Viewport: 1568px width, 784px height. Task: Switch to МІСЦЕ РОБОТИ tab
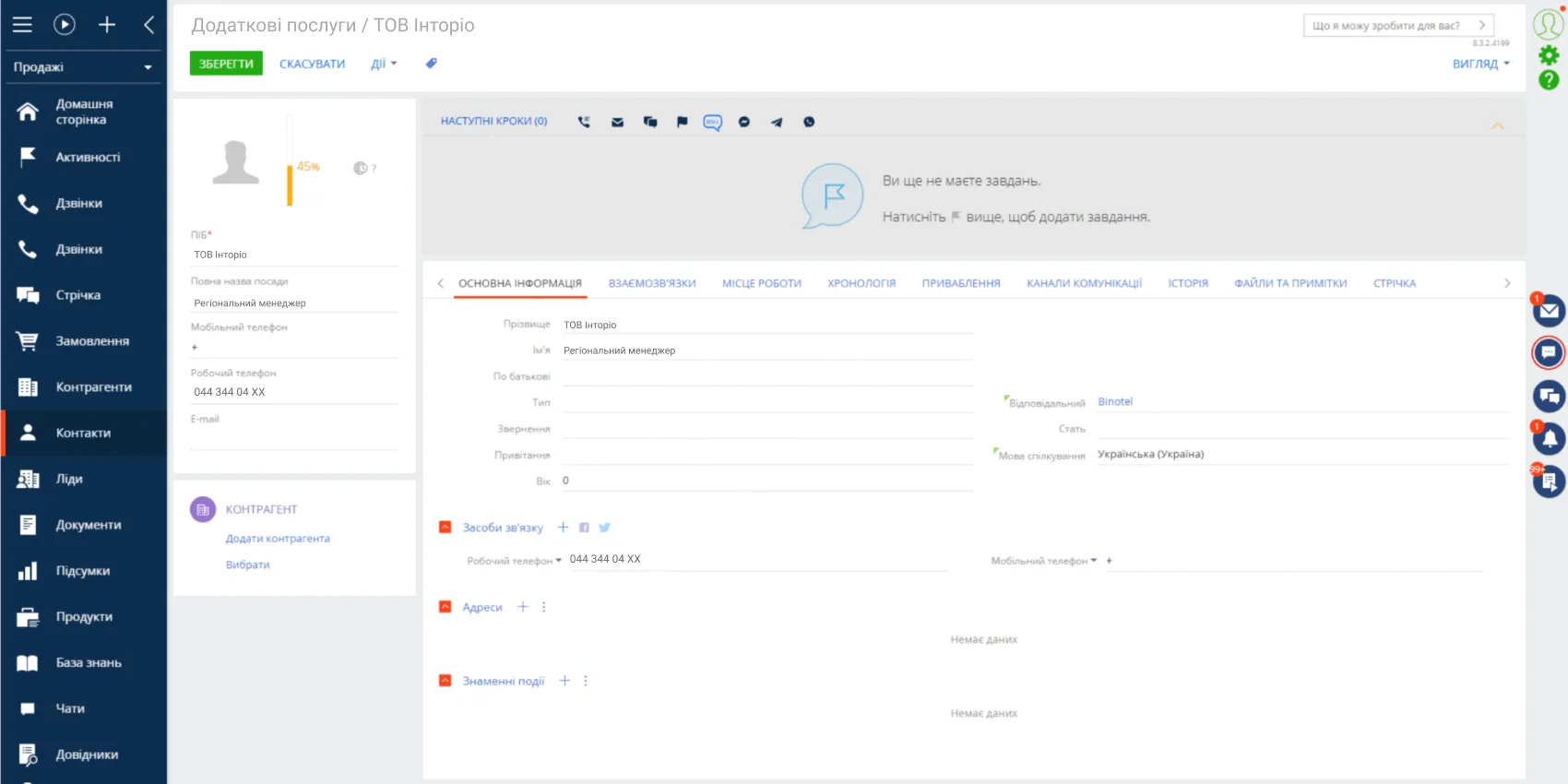coord(762,283)
